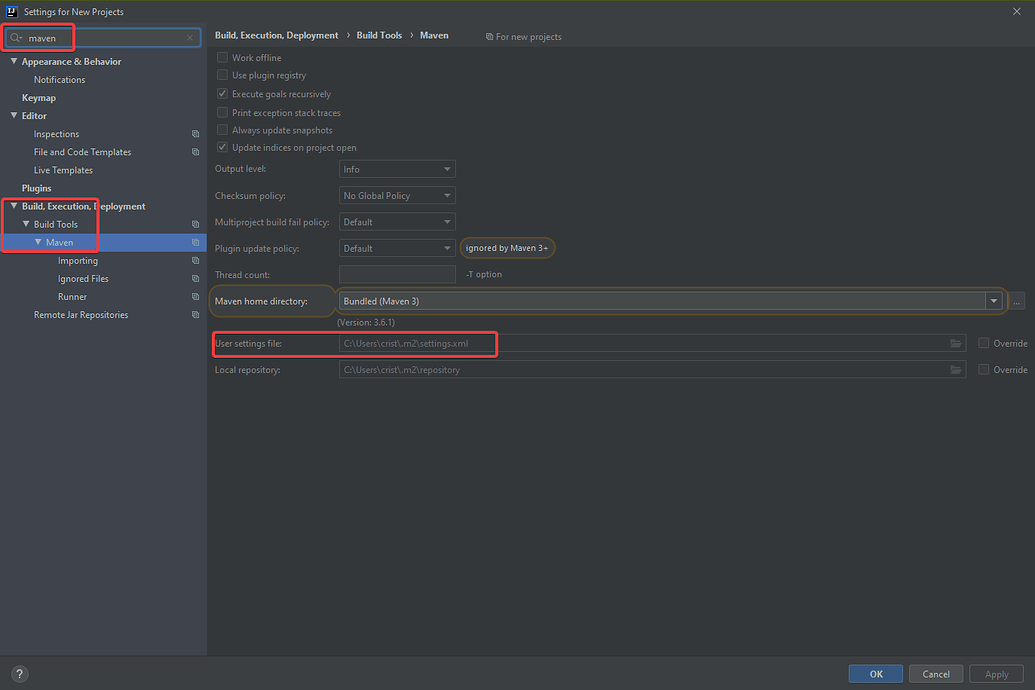The width and height of the screenshot is (1035, 690).
Task: Open search filter via magnifier icon
Action: point(17,37)
